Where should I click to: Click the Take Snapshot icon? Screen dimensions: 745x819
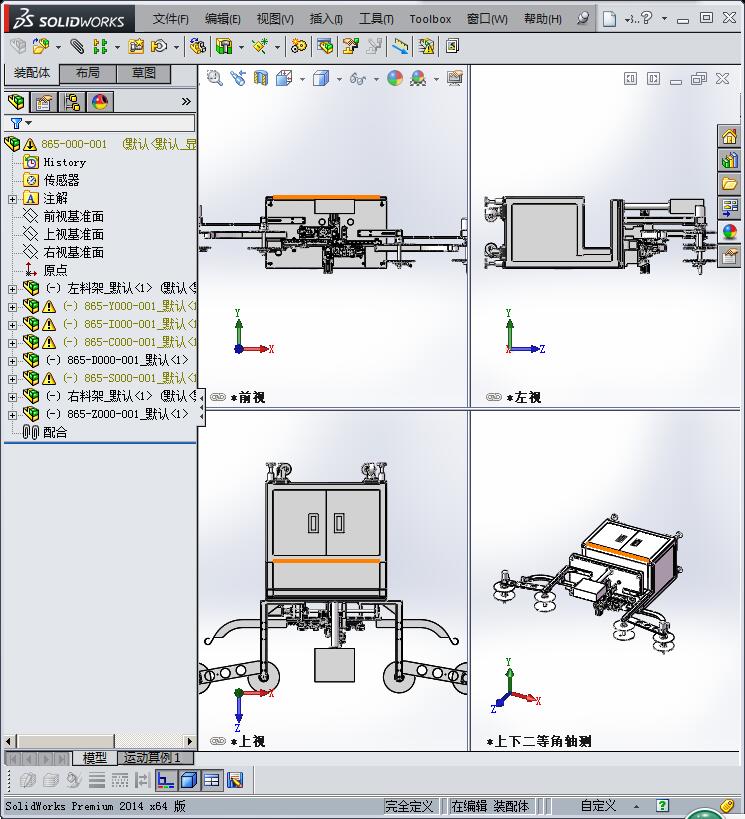click(452, 46)
